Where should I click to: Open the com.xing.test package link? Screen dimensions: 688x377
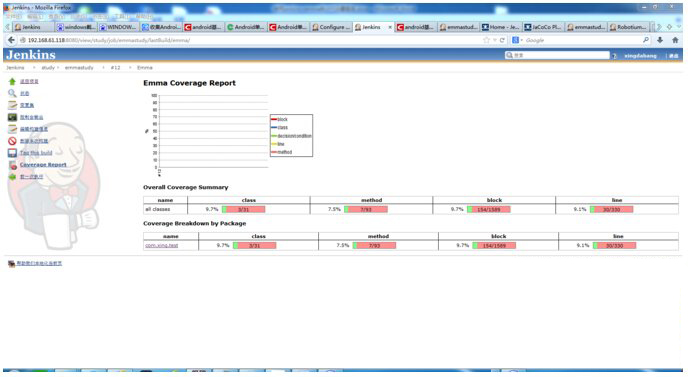(x=161, y=245)
